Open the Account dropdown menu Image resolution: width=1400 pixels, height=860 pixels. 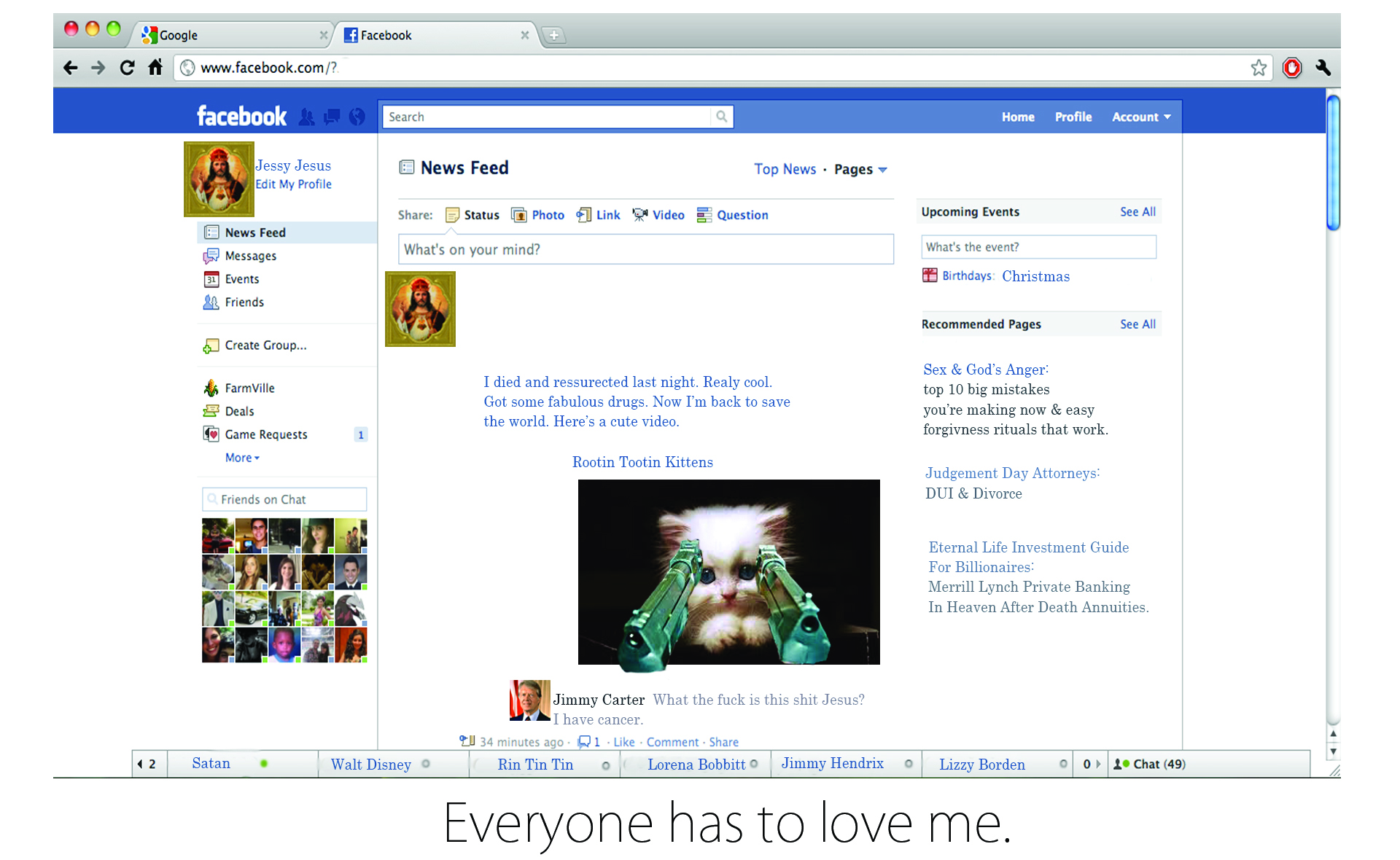coord(1141,117)
